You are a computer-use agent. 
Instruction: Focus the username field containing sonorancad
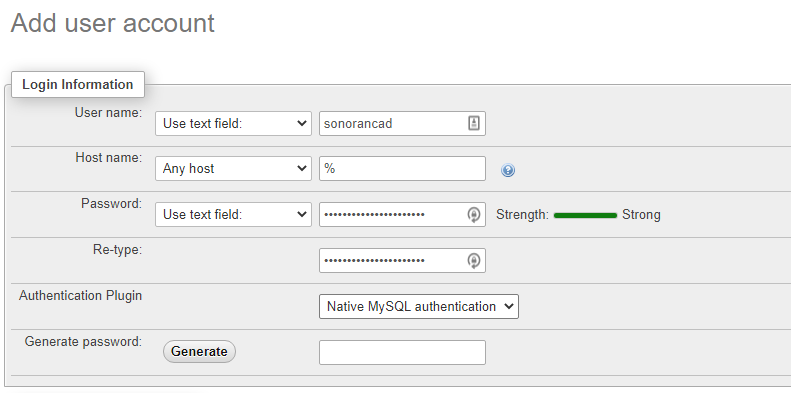point(402,123)
